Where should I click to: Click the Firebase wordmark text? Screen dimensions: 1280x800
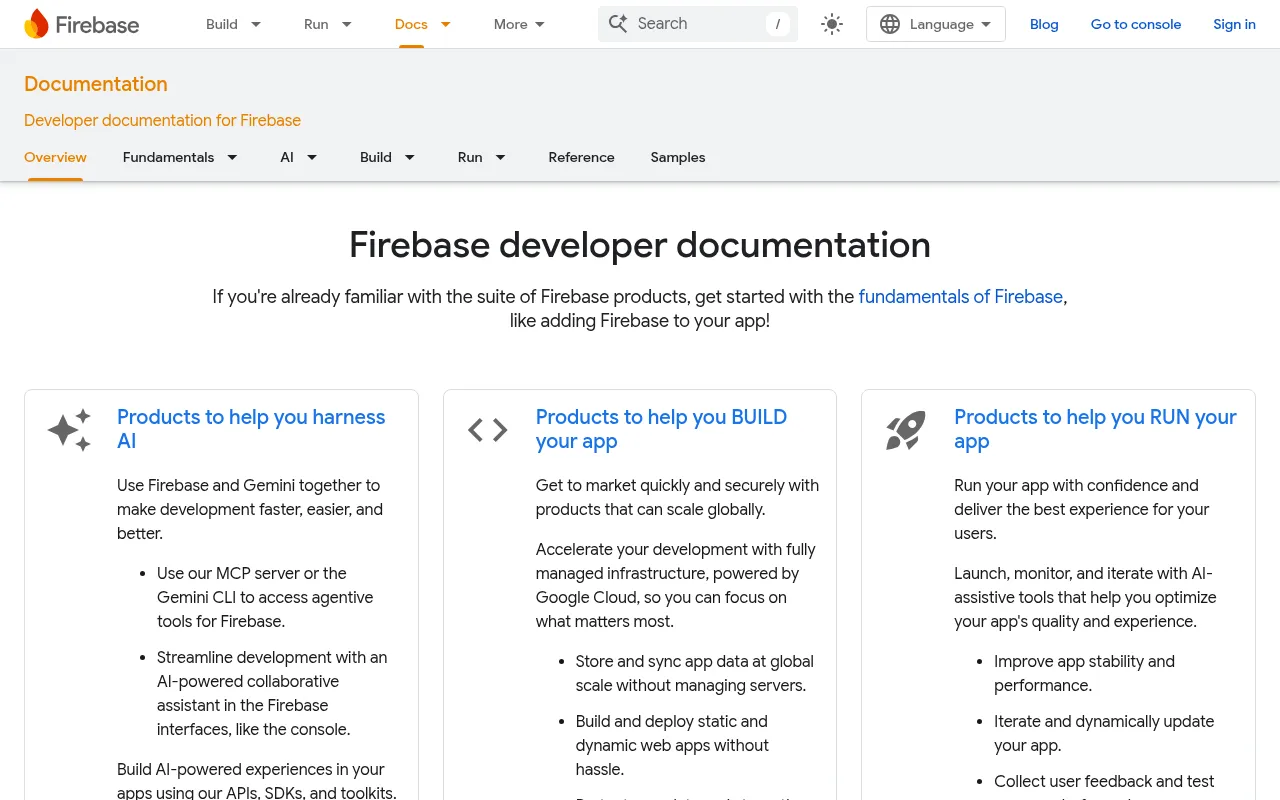[97, 25]
